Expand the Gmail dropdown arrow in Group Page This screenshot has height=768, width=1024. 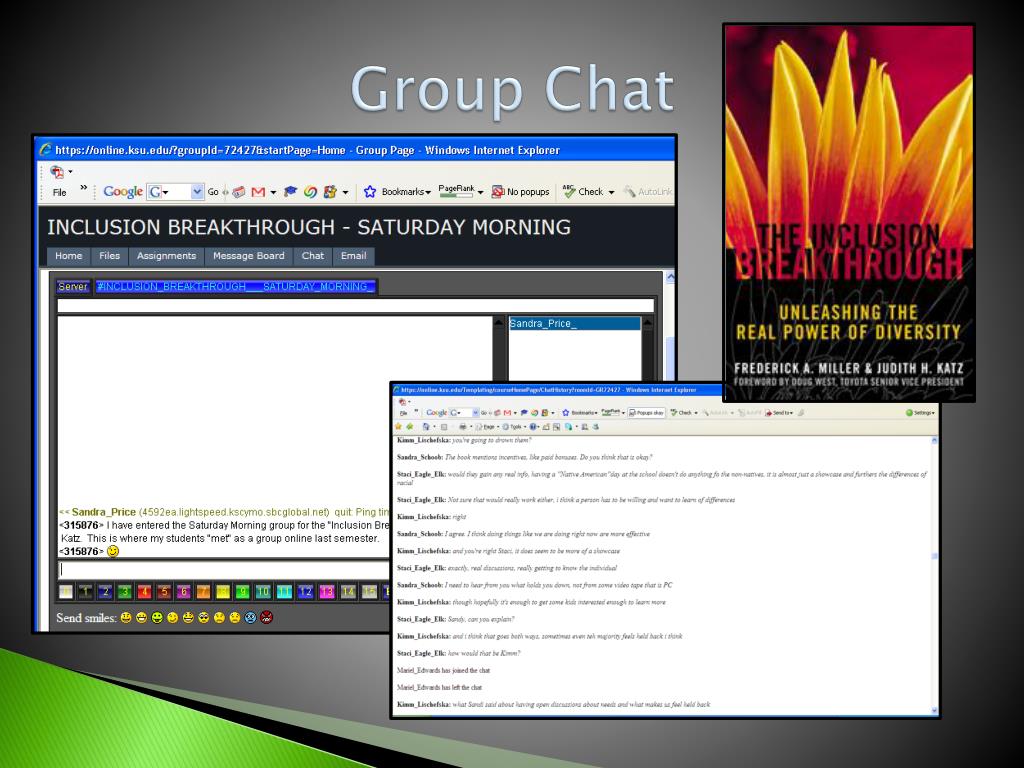273,192
